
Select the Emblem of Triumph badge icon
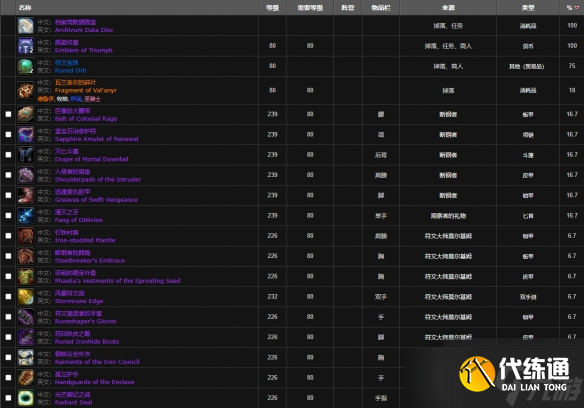coord(26,46)
